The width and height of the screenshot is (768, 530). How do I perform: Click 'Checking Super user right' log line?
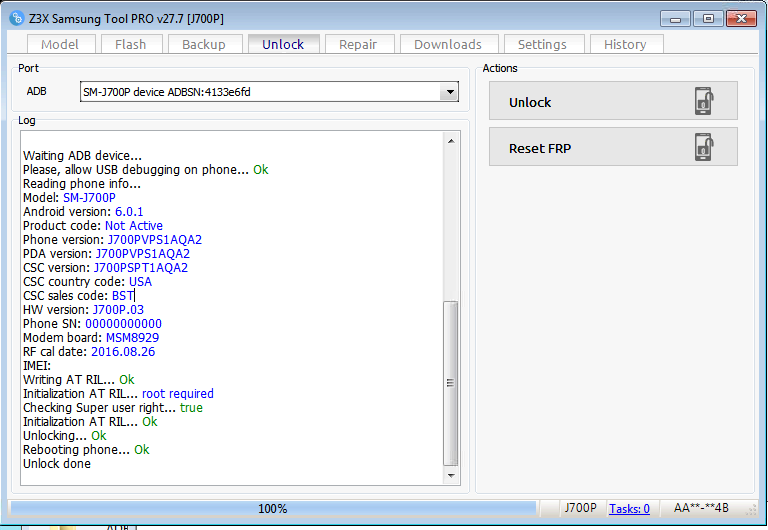[113, 408]
